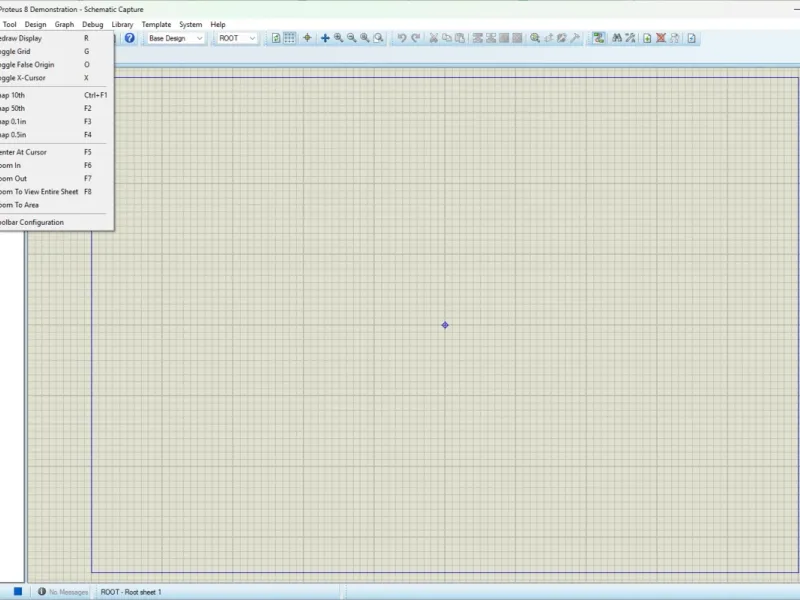Open the Help menu
Viewport: 800px width, 600px height.
tap(218, 24)
